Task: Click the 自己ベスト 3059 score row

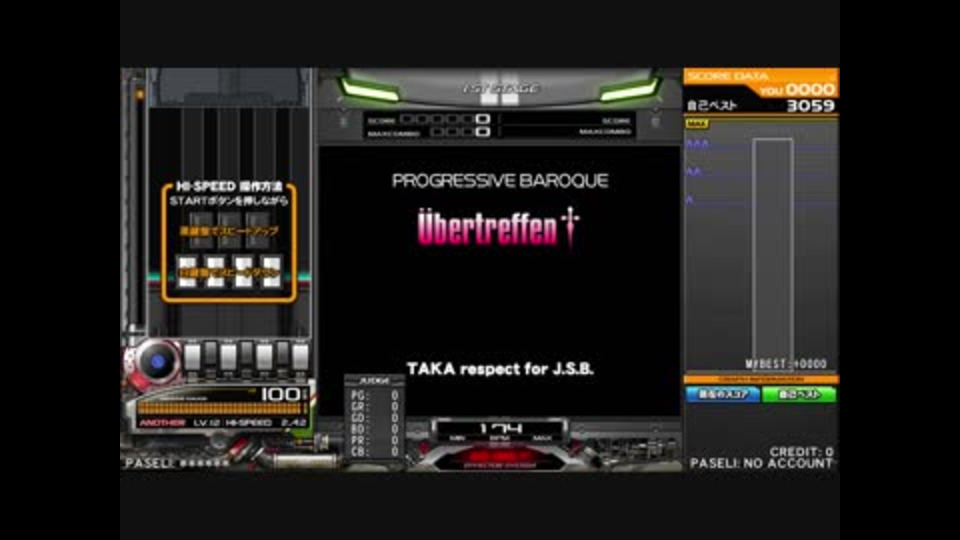Action: (761, 106)
